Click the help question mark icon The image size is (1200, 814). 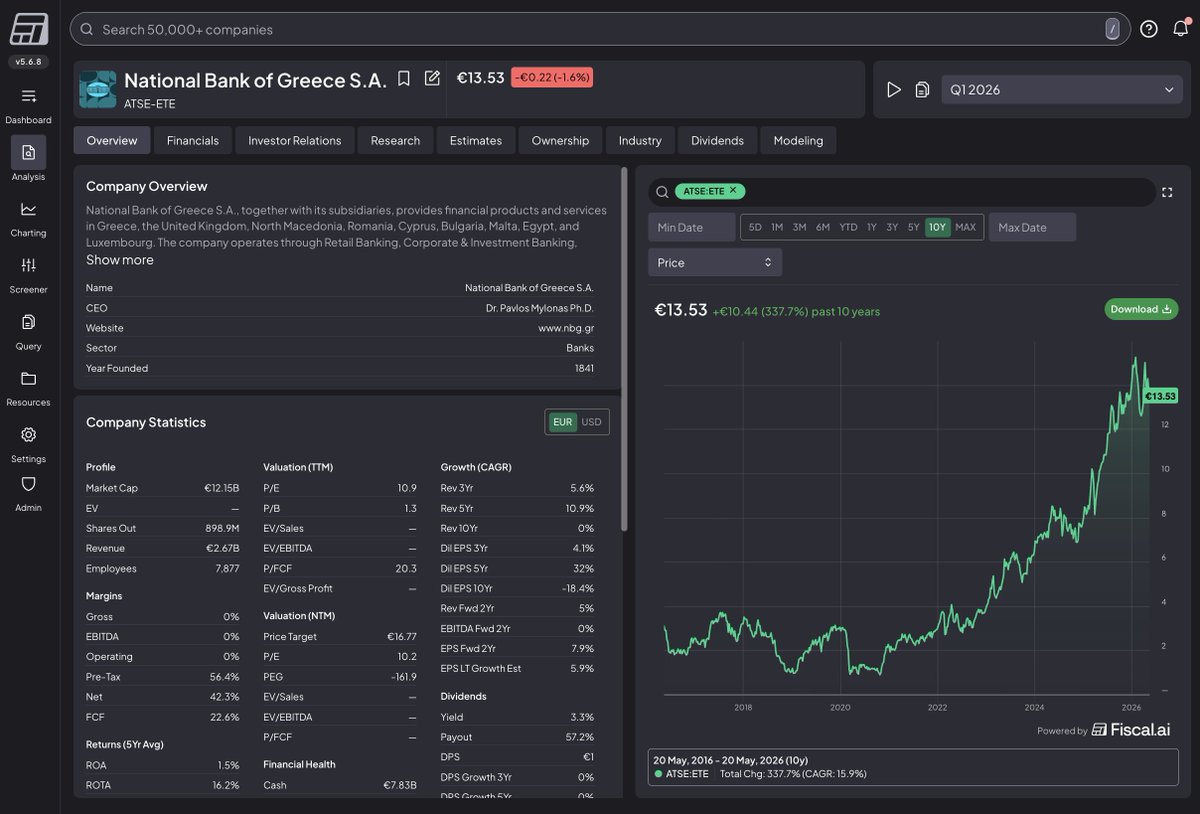(1149, 29)
